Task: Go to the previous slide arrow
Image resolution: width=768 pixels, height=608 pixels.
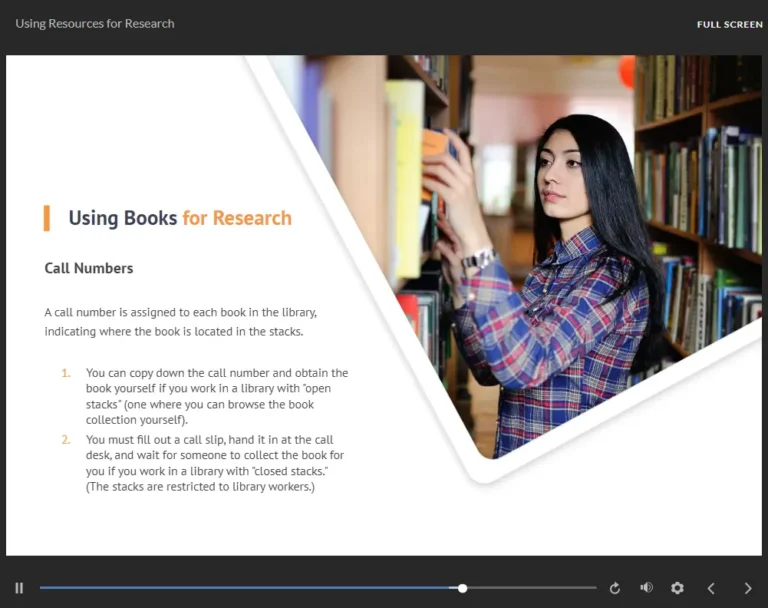Action: click(711, 588)
